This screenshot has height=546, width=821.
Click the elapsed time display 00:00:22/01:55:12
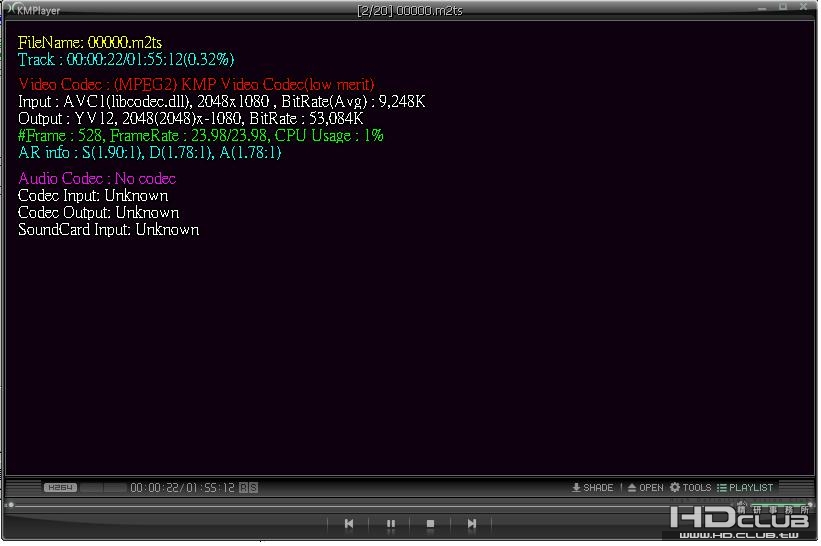(x=183, y=489)
